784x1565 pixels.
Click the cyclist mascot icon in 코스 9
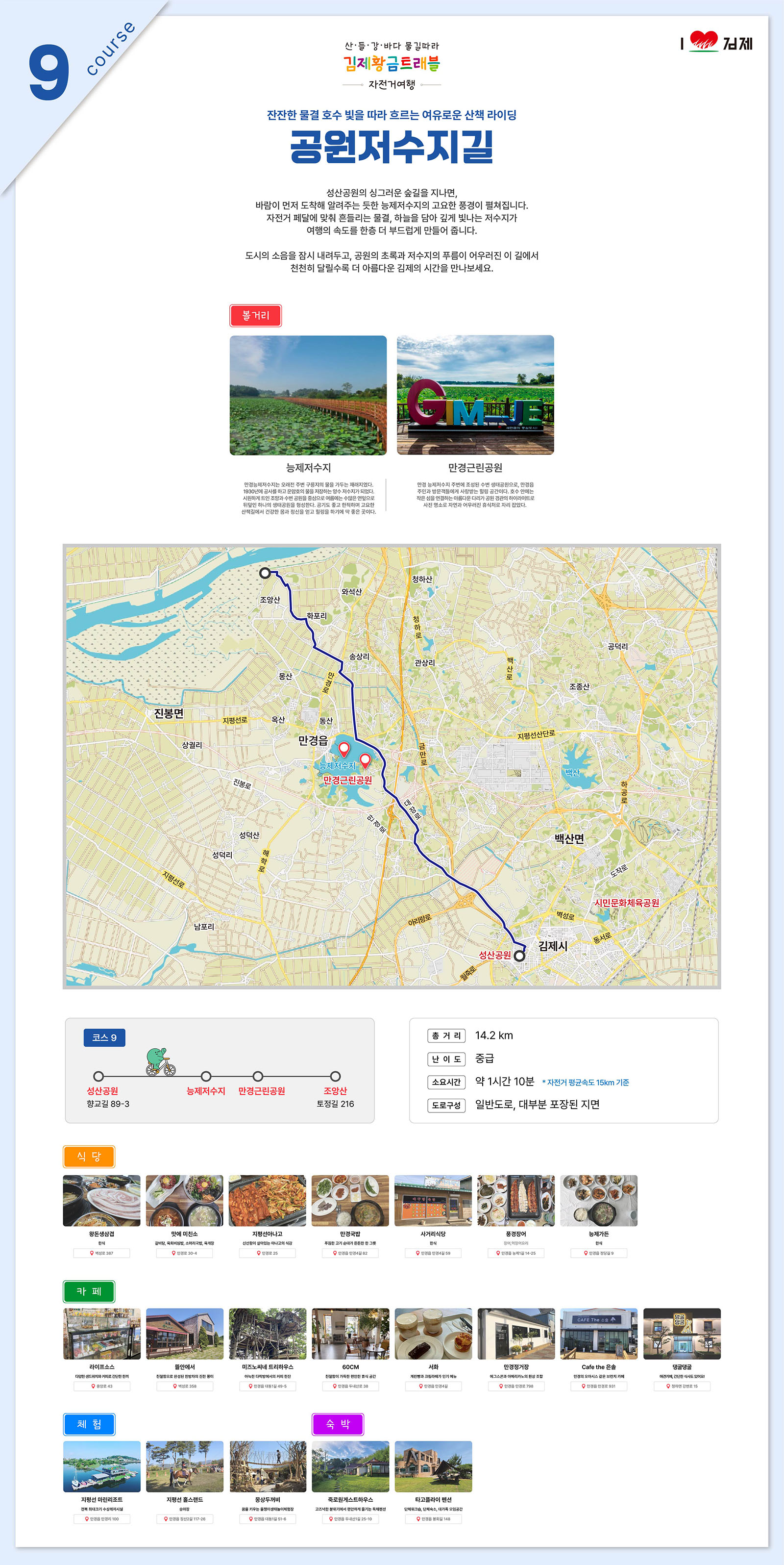point(160,1061)
